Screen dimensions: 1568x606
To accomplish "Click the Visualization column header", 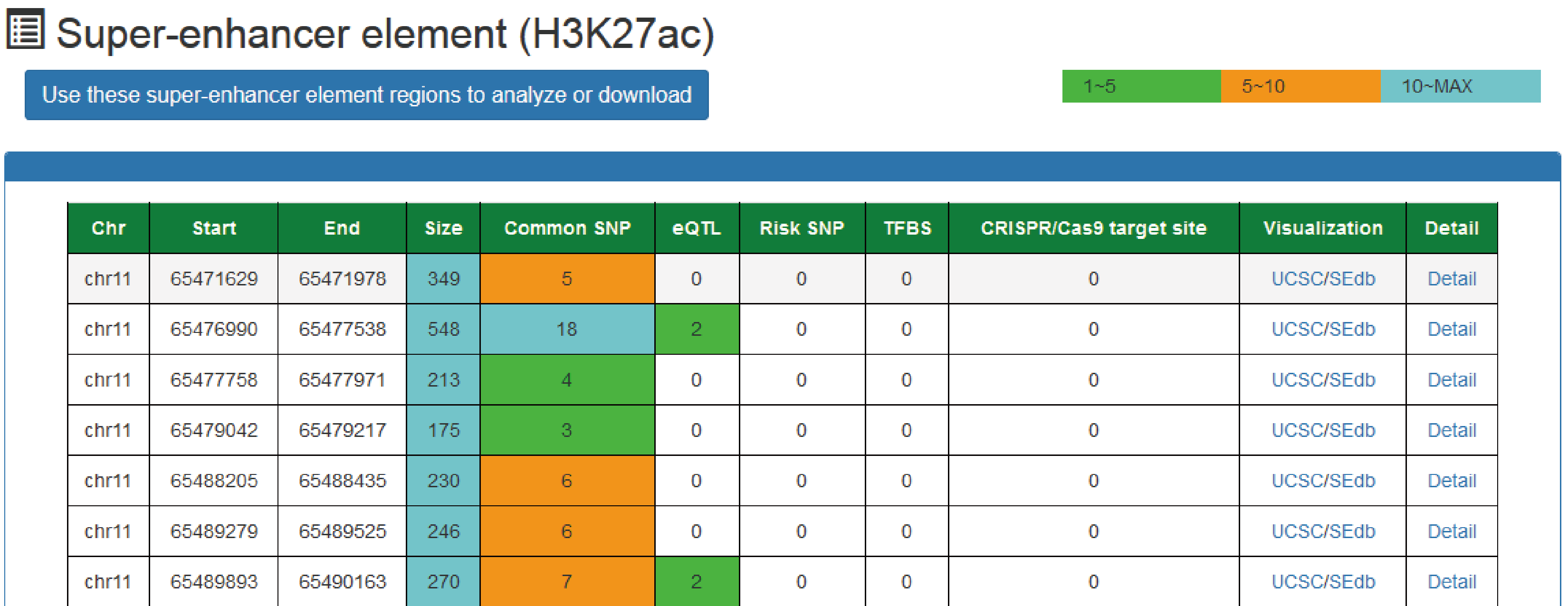I will pyautogui.click(x=1323, y=228).
